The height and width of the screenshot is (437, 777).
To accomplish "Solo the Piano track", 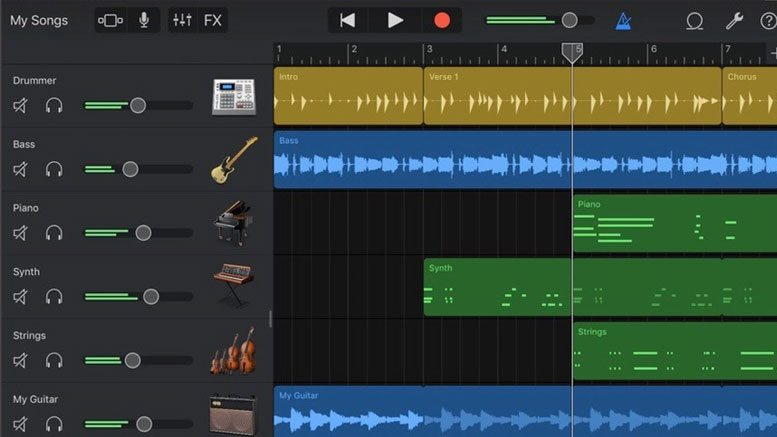I will click(54, 233).
